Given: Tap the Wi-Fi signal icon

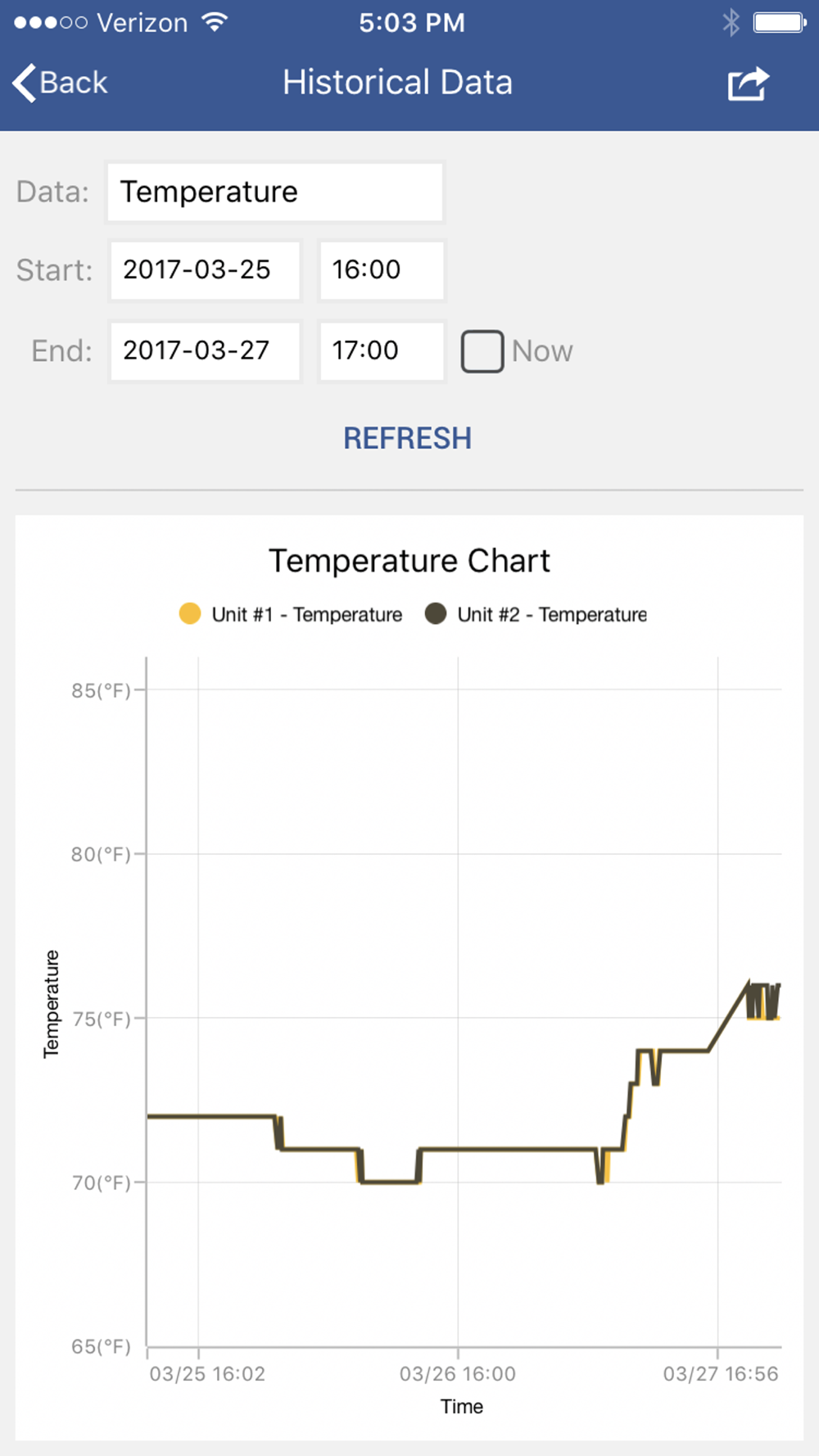Looking at the screenshot, I should 215,22.
